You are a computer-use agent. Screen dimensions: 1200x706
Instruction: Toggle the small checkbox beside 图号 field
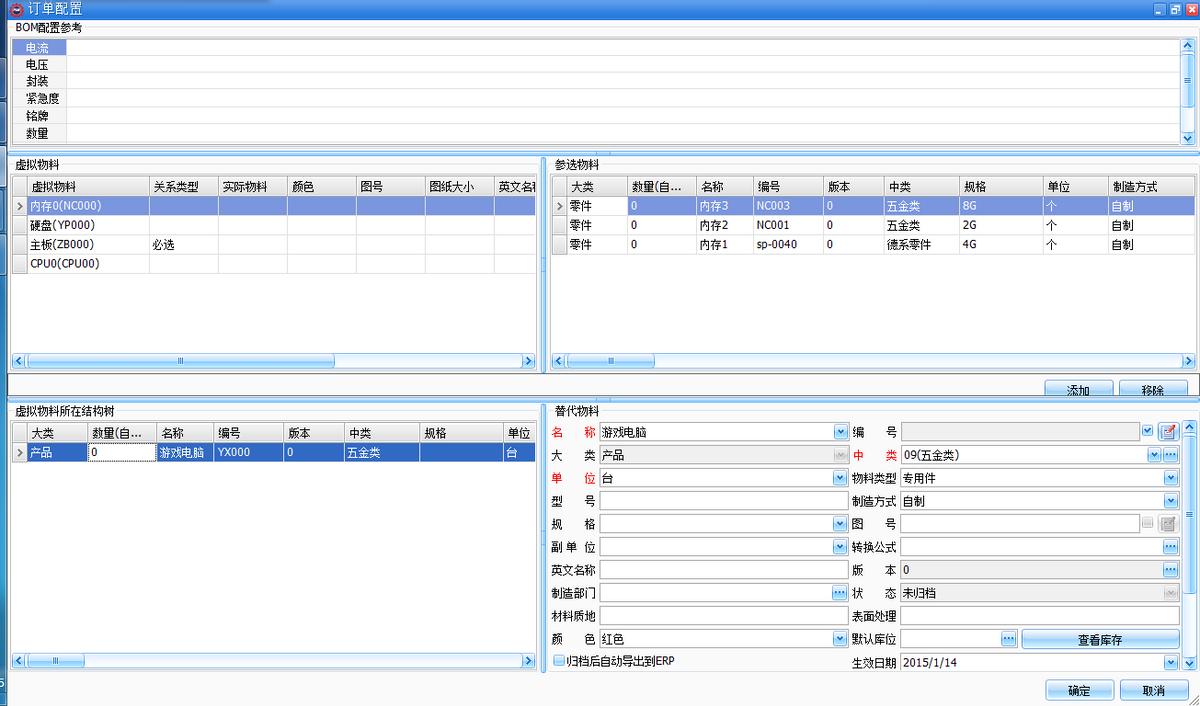click(1147, 523)
